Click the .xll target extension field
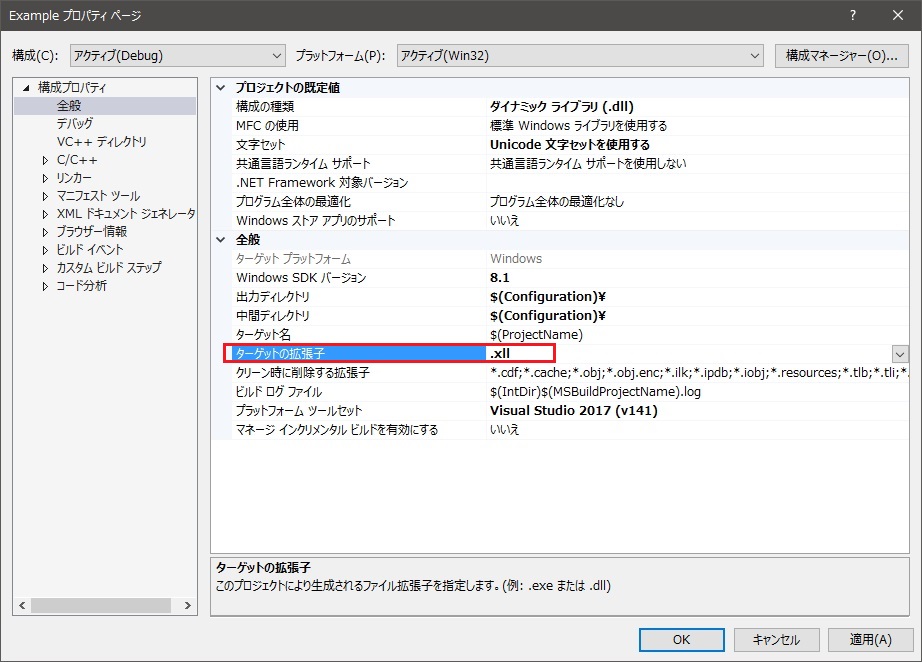This screenshot has width=922, height=662. click(600, 354)
